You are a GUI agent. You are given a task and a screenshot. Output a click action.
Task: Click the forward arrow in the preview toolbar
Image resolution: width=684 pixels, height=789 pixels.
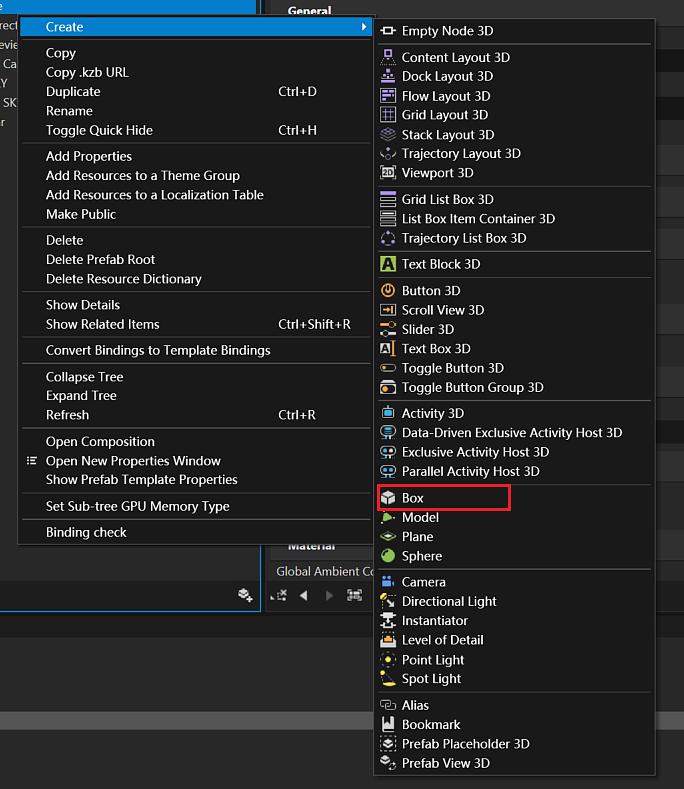(329, 596)
